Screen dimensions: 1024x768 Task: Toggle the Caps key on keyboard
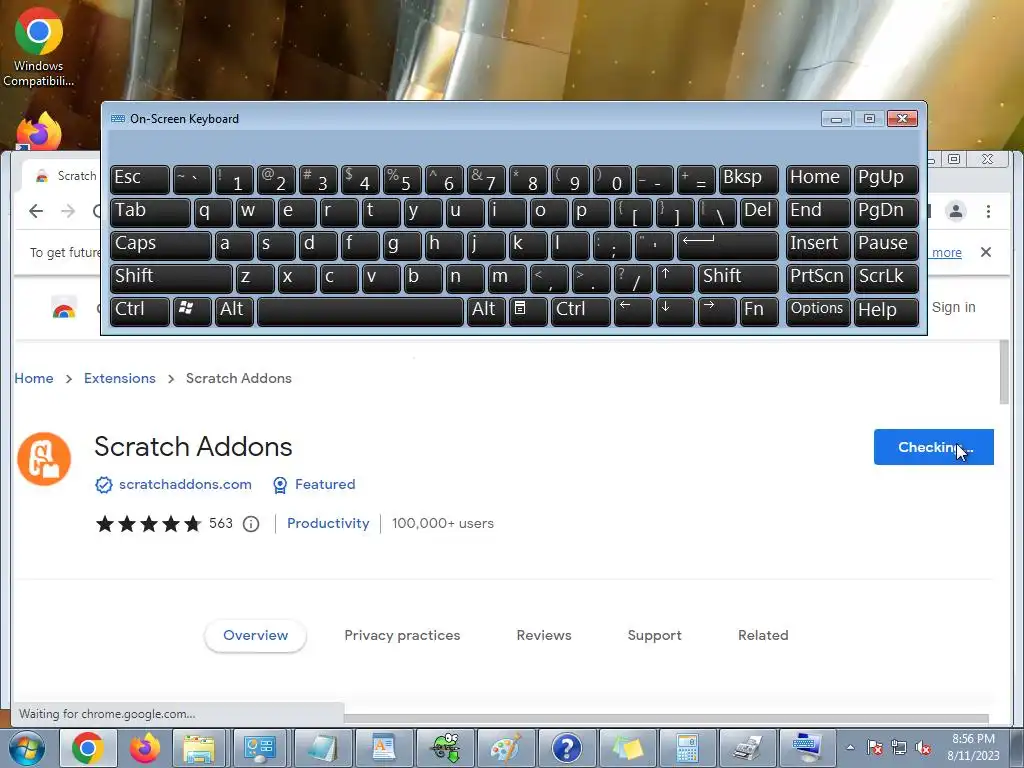click(x=161, y=245)
